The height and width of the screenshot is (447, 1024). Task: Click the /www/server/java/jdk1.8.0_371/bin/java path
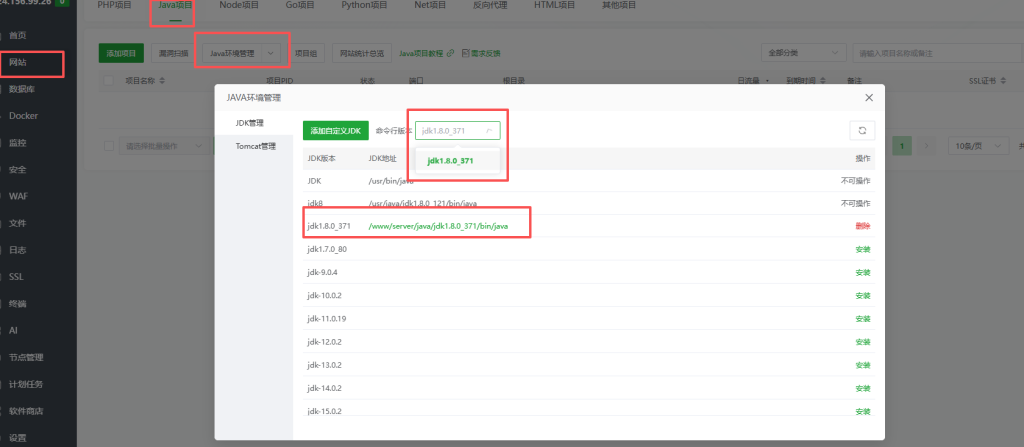[x=438, y=226]
